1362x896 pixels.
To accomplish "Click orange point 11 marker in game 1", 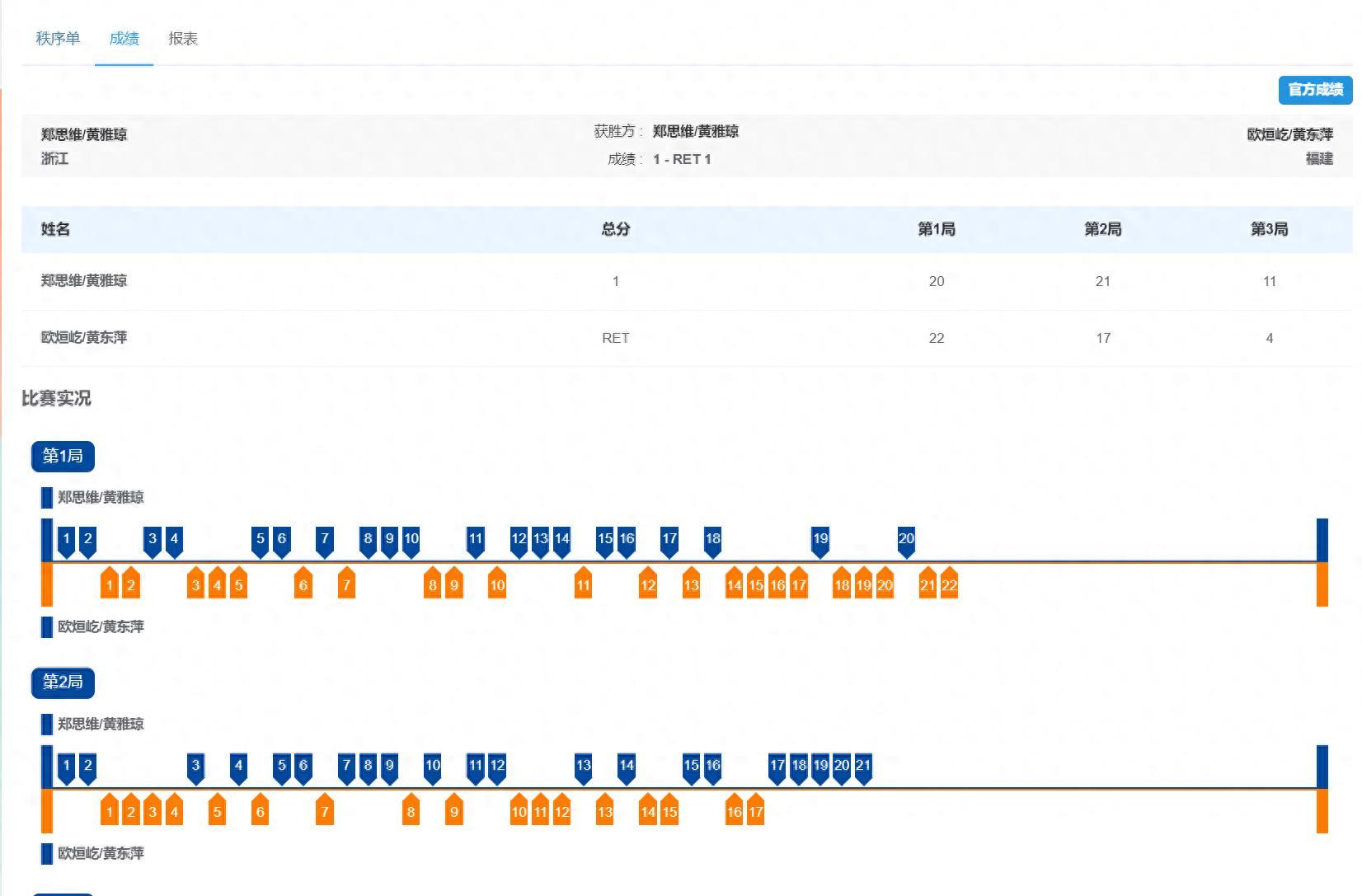I will point(583,584).
